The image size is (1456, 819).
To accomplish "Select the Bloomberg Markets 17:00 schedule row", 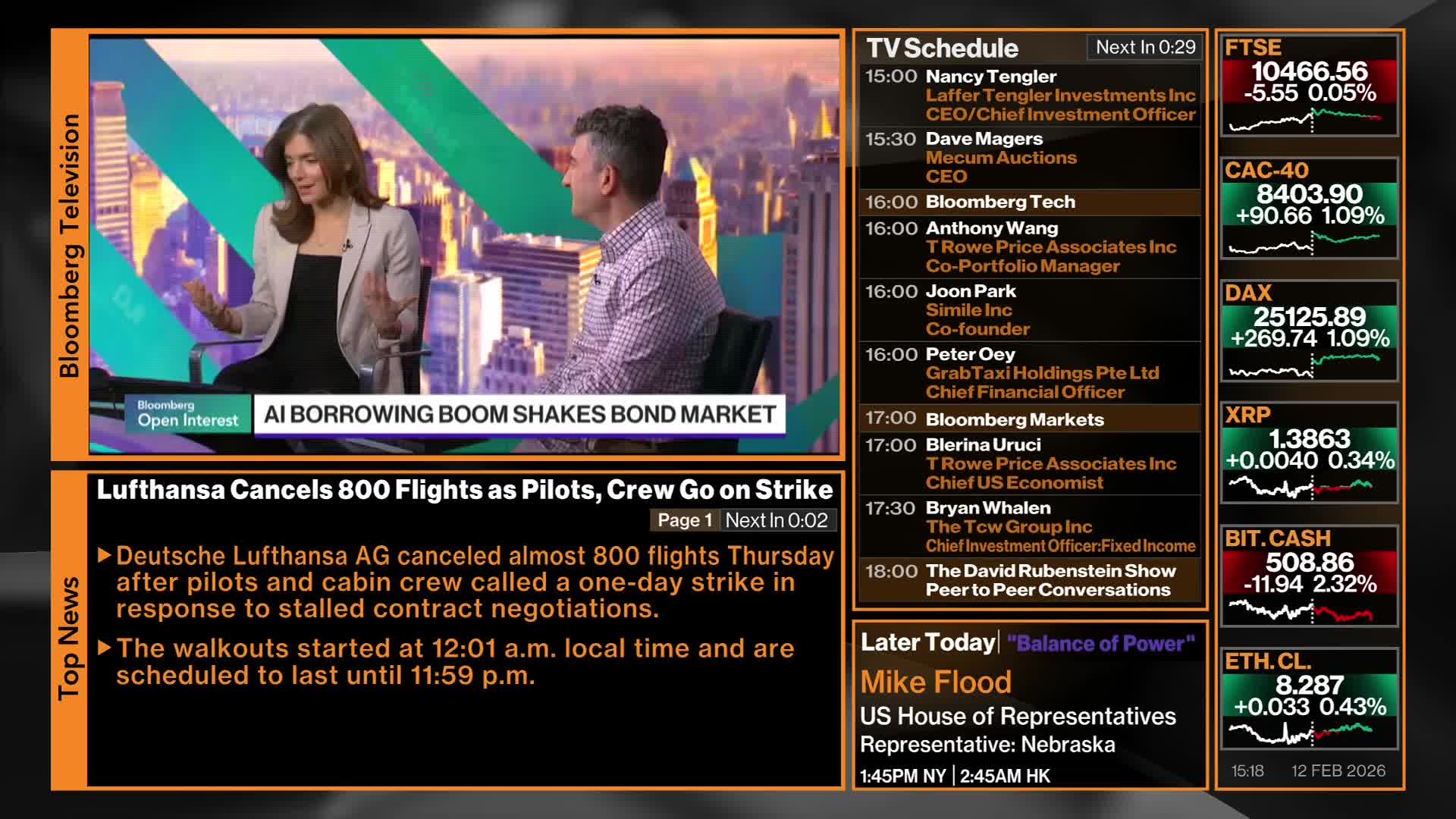I will coord(1030,419).
